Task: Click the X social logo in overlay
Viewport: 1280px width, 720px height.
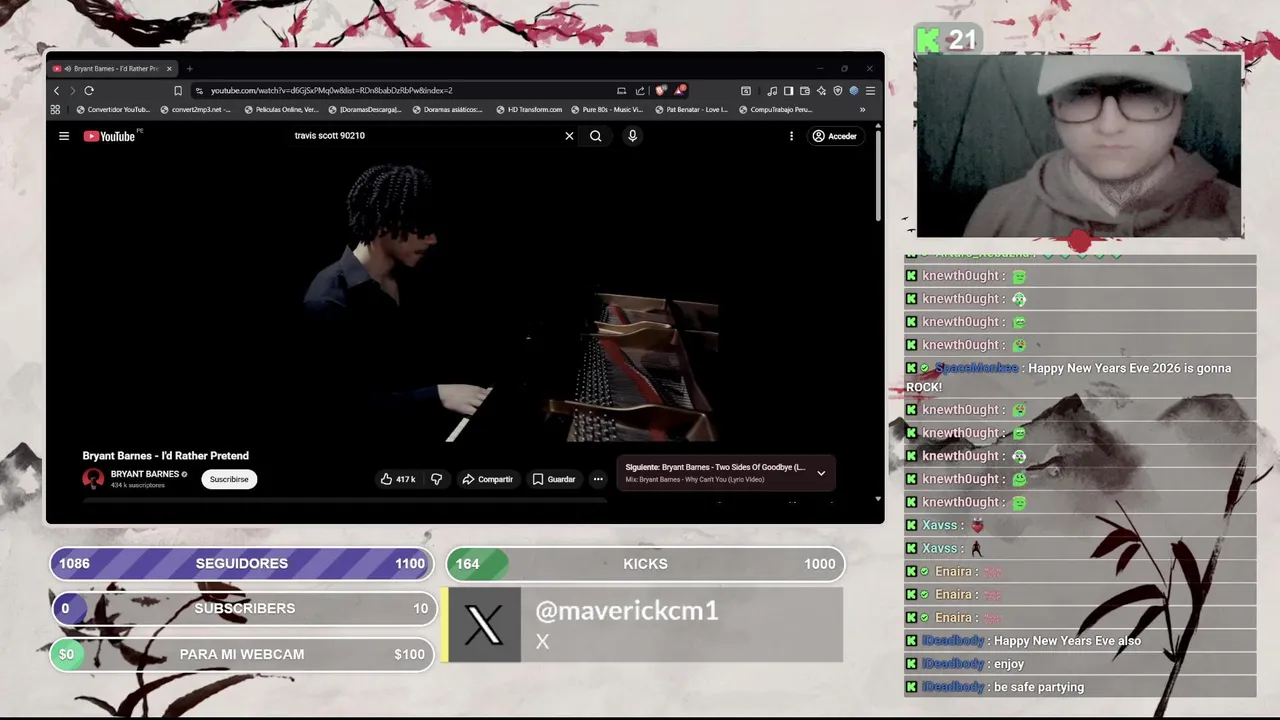Action: [x=485, y=625]
